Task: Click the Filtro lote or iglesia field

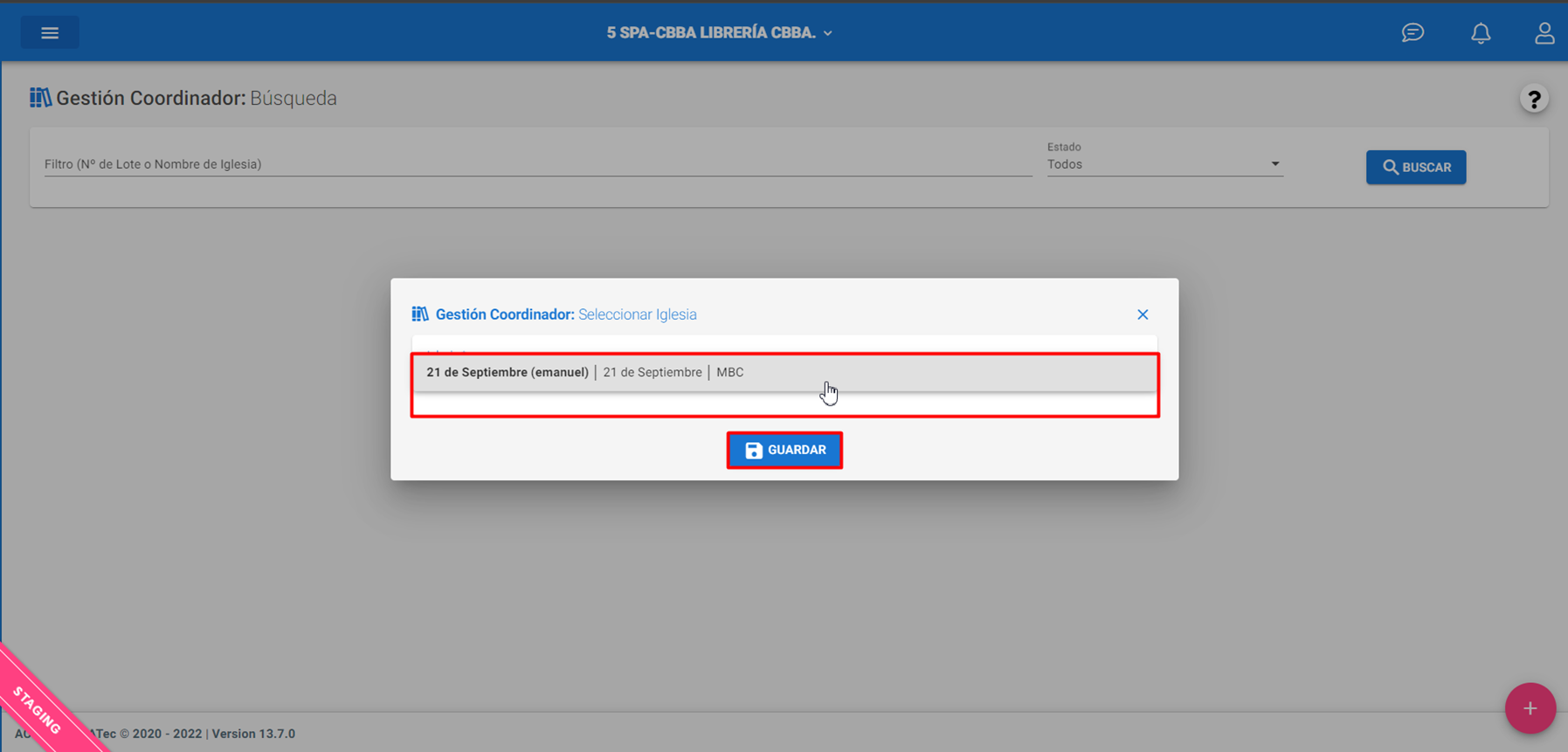Action: coord(538,164)
